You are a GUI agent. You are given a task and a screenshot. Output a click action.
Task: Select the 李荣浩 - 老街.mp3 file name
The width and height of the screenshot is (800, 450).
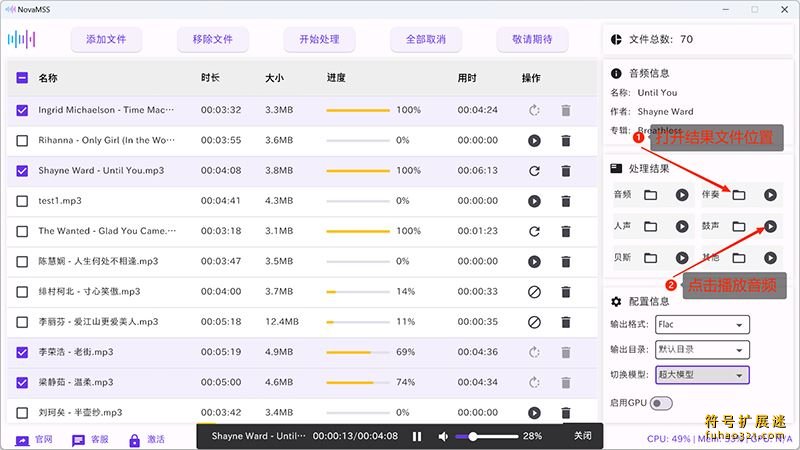point(76,352)
